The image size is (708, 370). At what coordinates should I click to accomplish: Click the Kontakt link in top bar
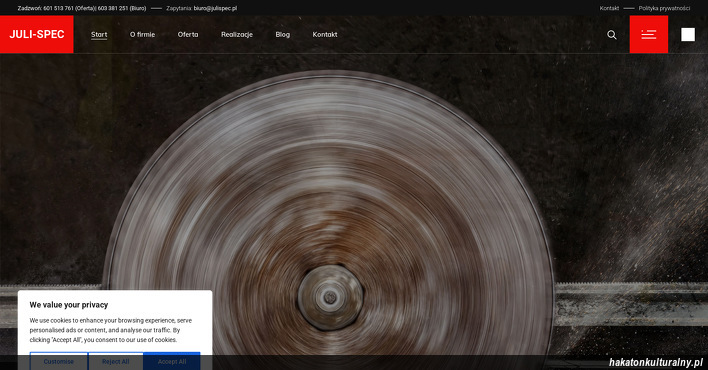pos(609,8)
